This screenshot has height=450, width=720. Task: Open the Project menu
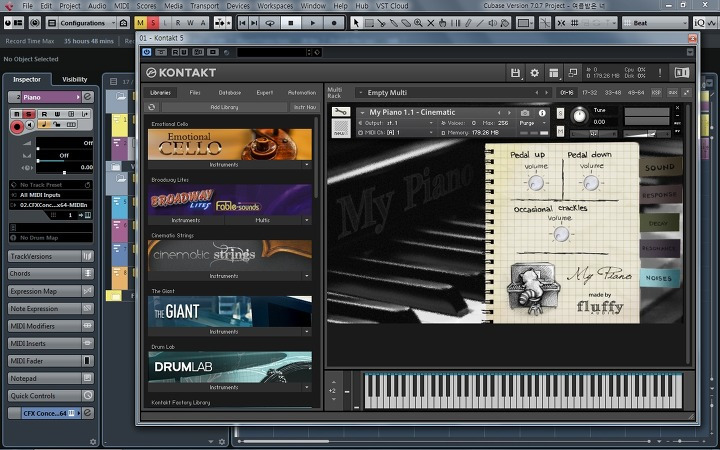point(70,6)
